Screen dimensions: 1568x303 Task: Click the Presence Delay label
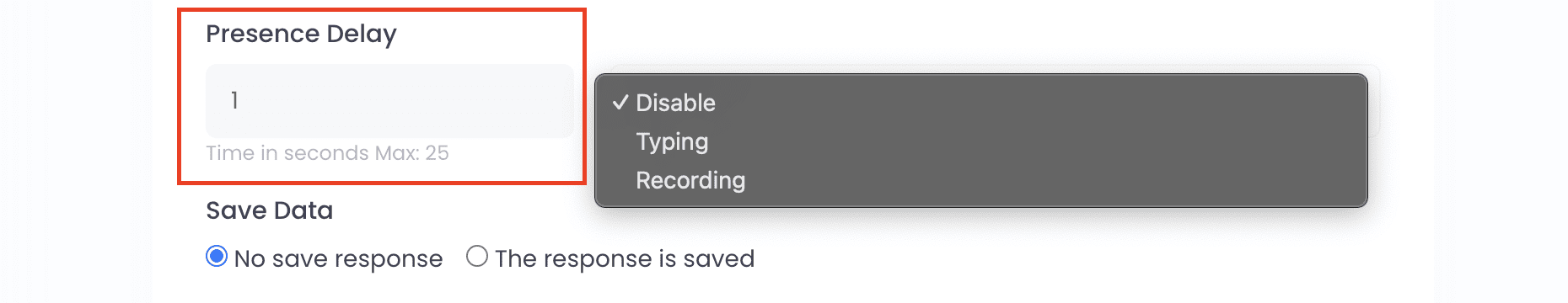click(x=301, y=35)
